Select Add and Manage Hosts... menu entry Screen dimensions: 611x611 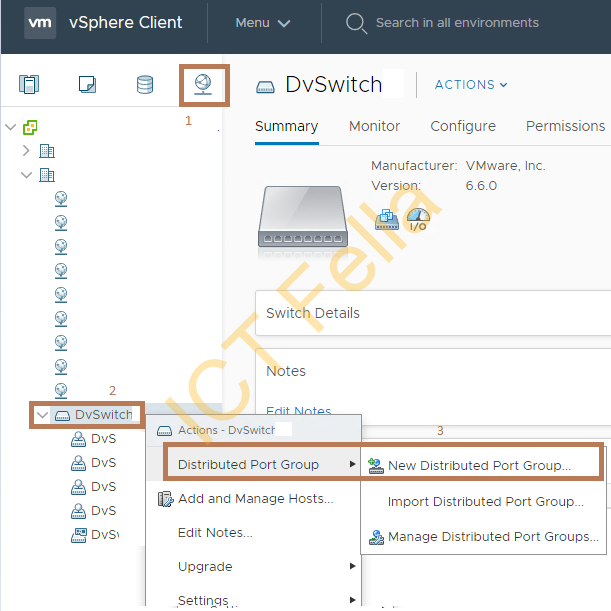pos(255,499)
